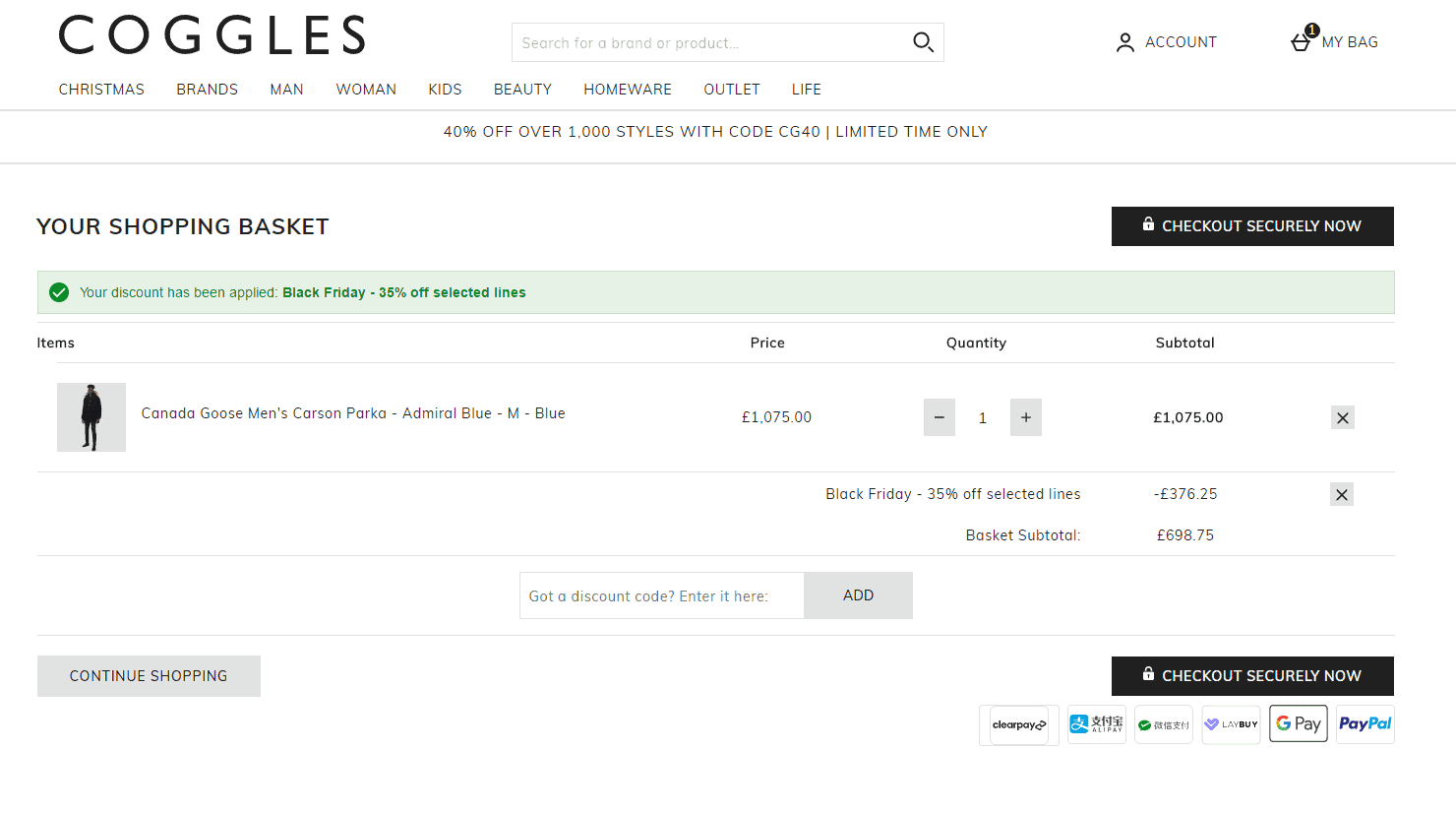
Task: Open the Kids menu
Action: pos(446,90)
